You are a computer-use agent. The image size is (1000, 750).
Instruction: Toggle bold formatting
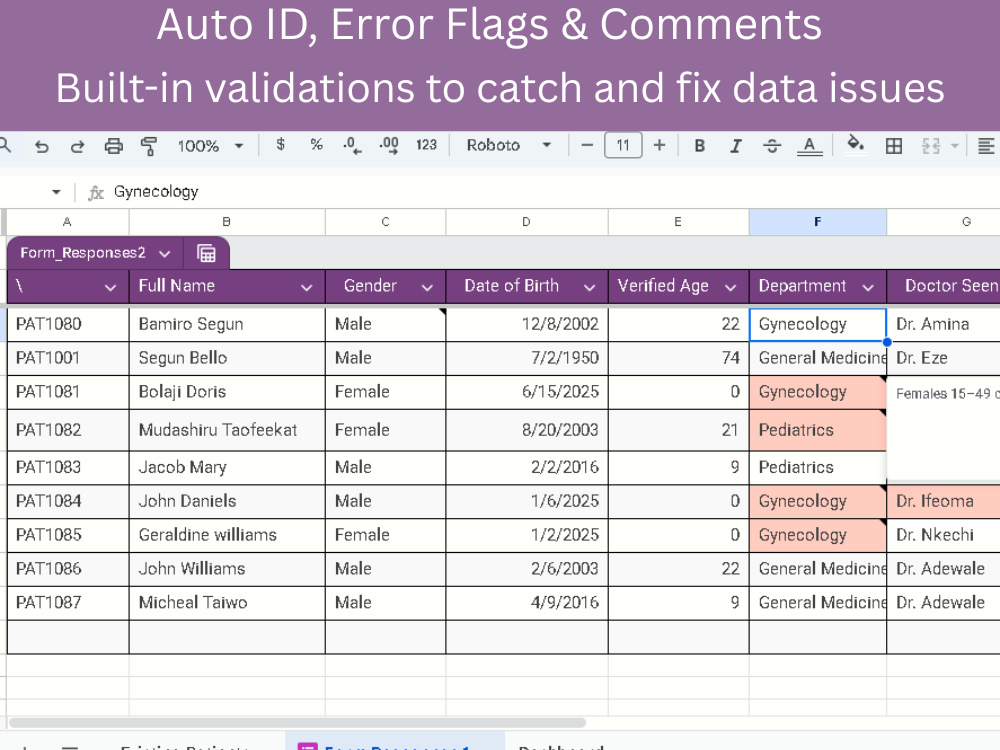[x=700, y=146]
